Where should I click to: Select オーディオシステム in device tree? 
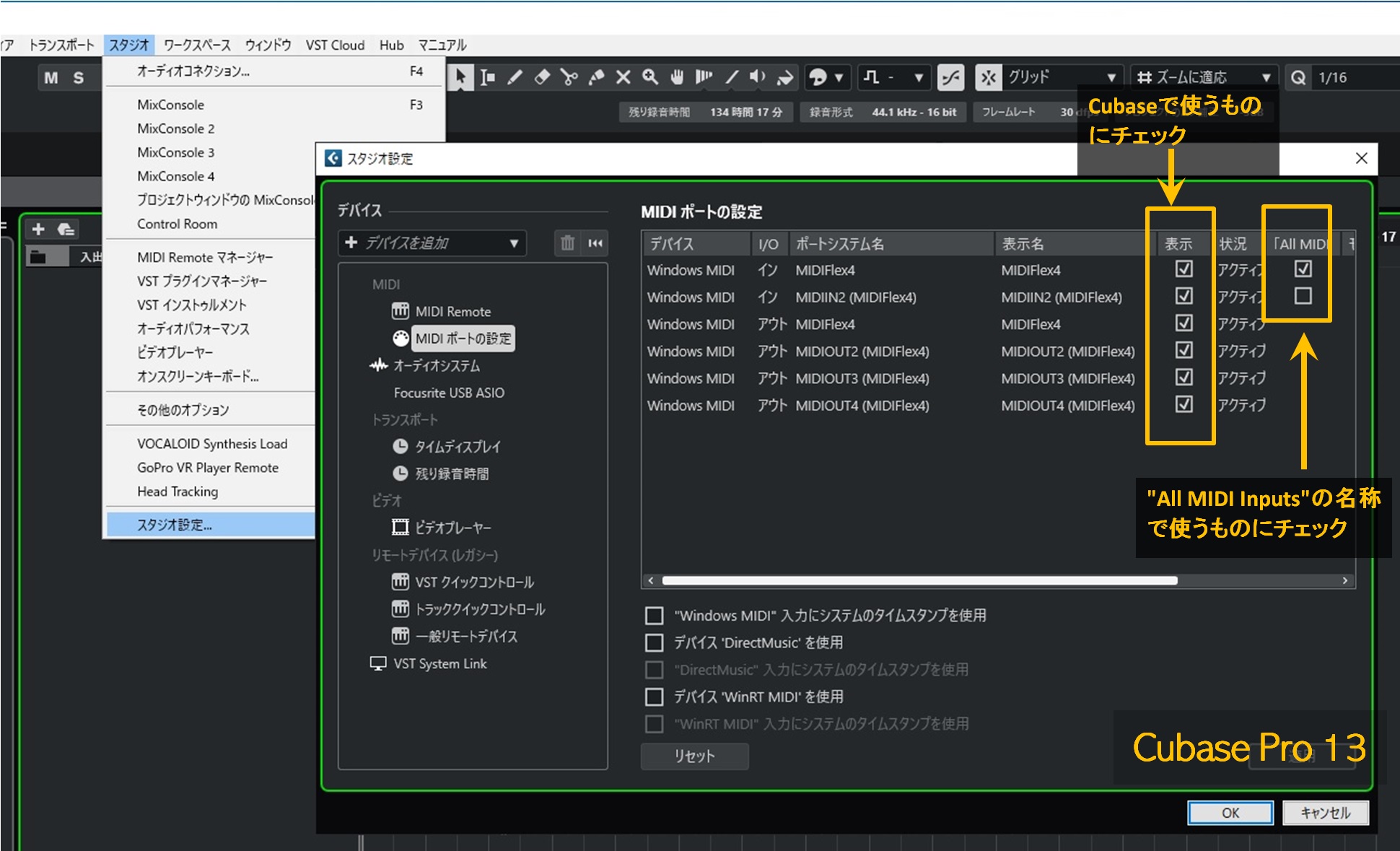pos(436,365)
